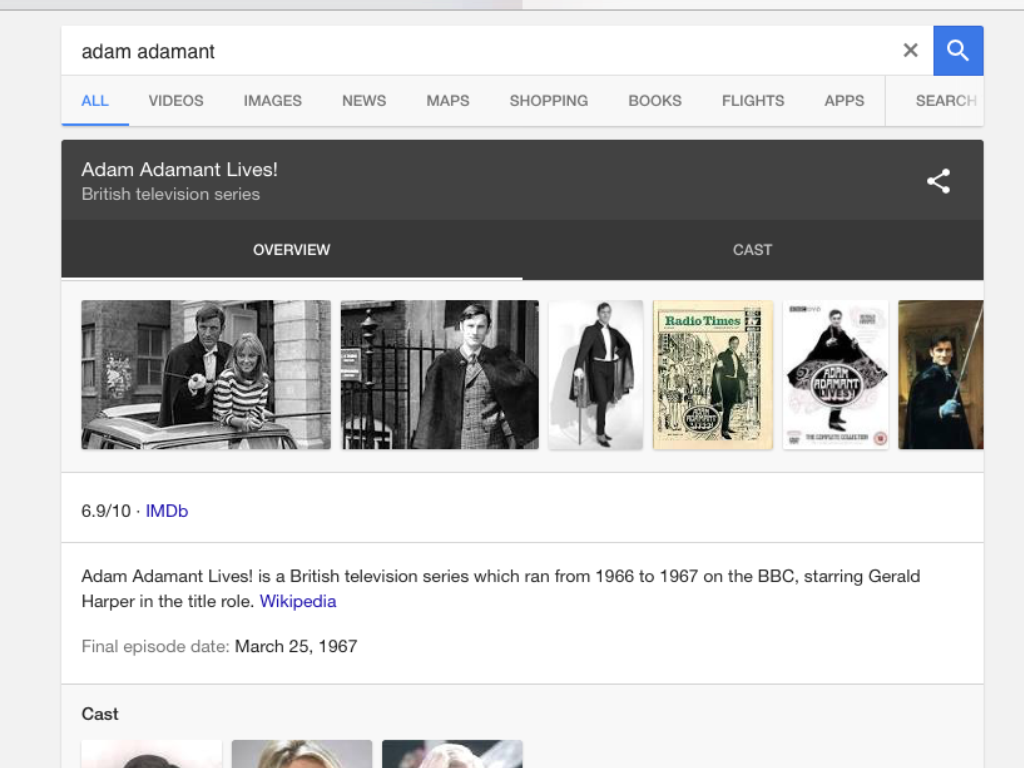Select the OVERVIEW panel tab
This screenshot has height=768, width=1024.
pos(291,249)
